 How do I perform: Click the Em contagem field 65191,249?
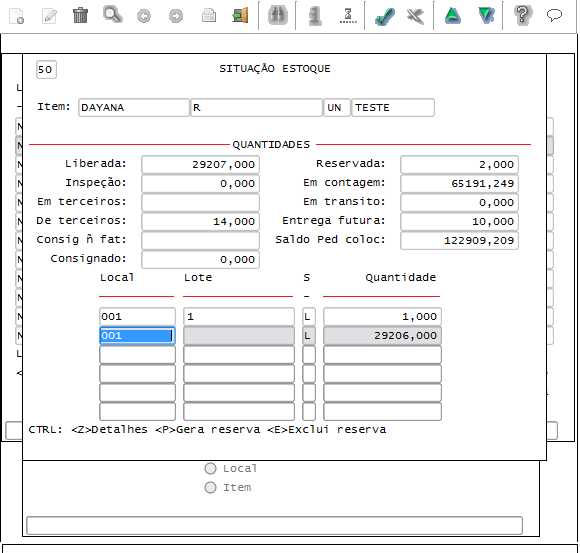click(459, 183)
